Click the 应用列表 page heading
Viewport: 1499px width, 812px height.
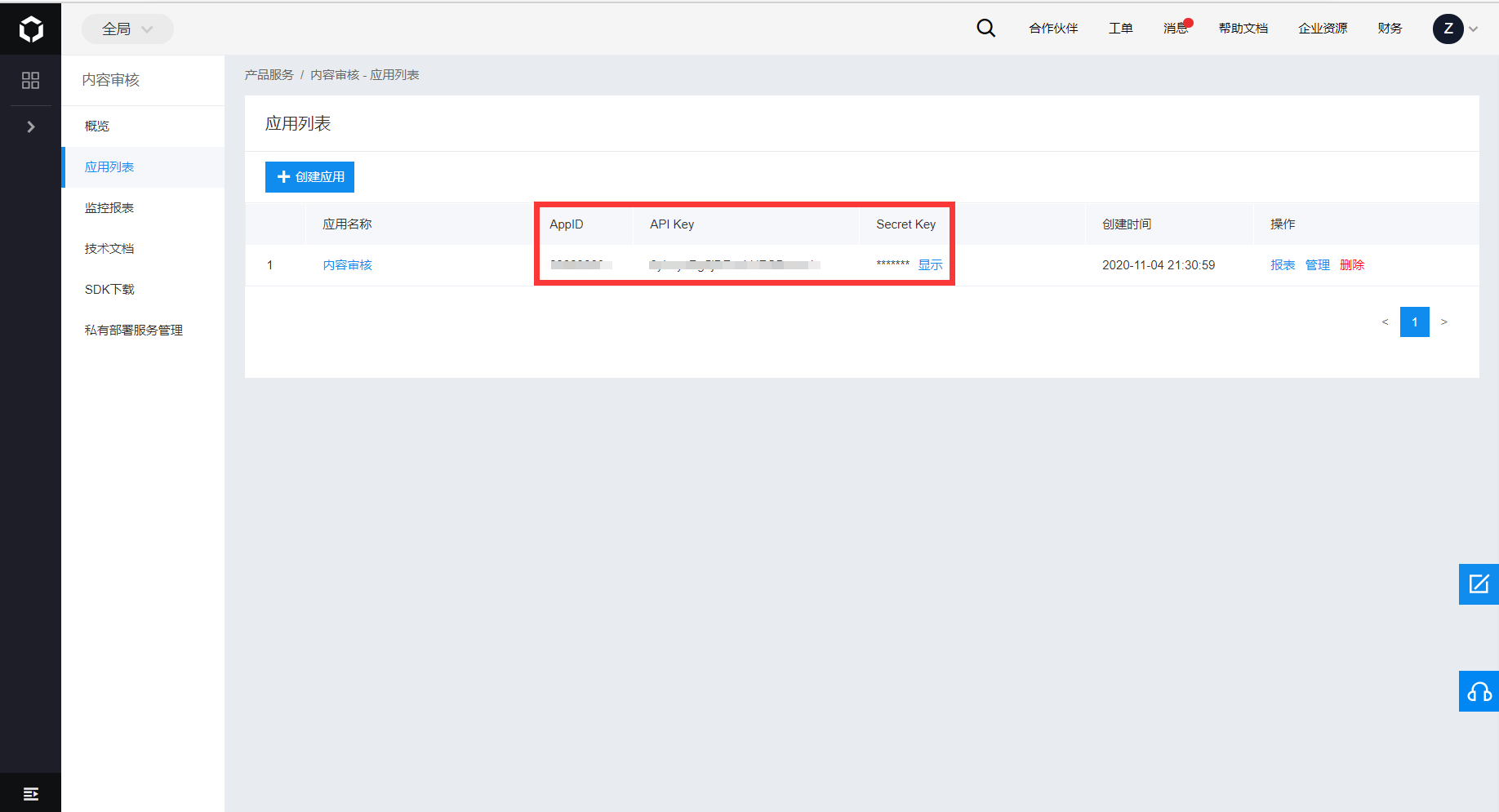298,123
